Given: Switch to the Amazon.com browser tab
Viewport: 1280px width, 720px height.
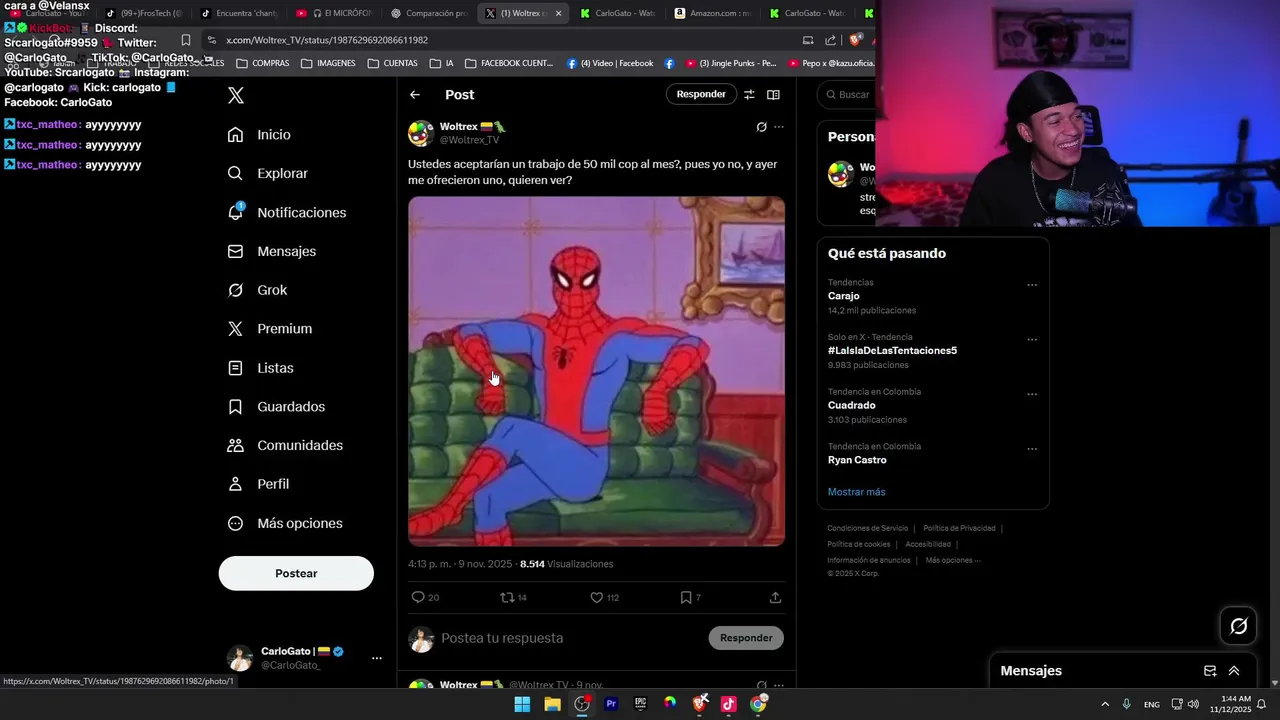Looking at the screenshot, I should click(x=712, y=13).
